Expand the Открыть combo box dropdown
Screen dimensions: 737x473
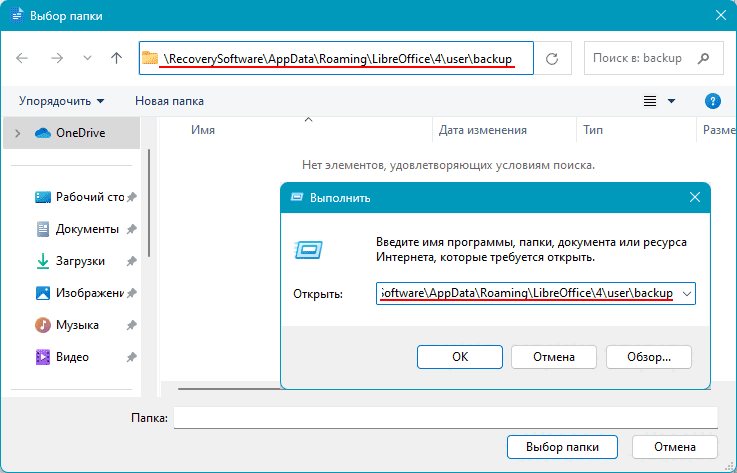pos(687,294)
